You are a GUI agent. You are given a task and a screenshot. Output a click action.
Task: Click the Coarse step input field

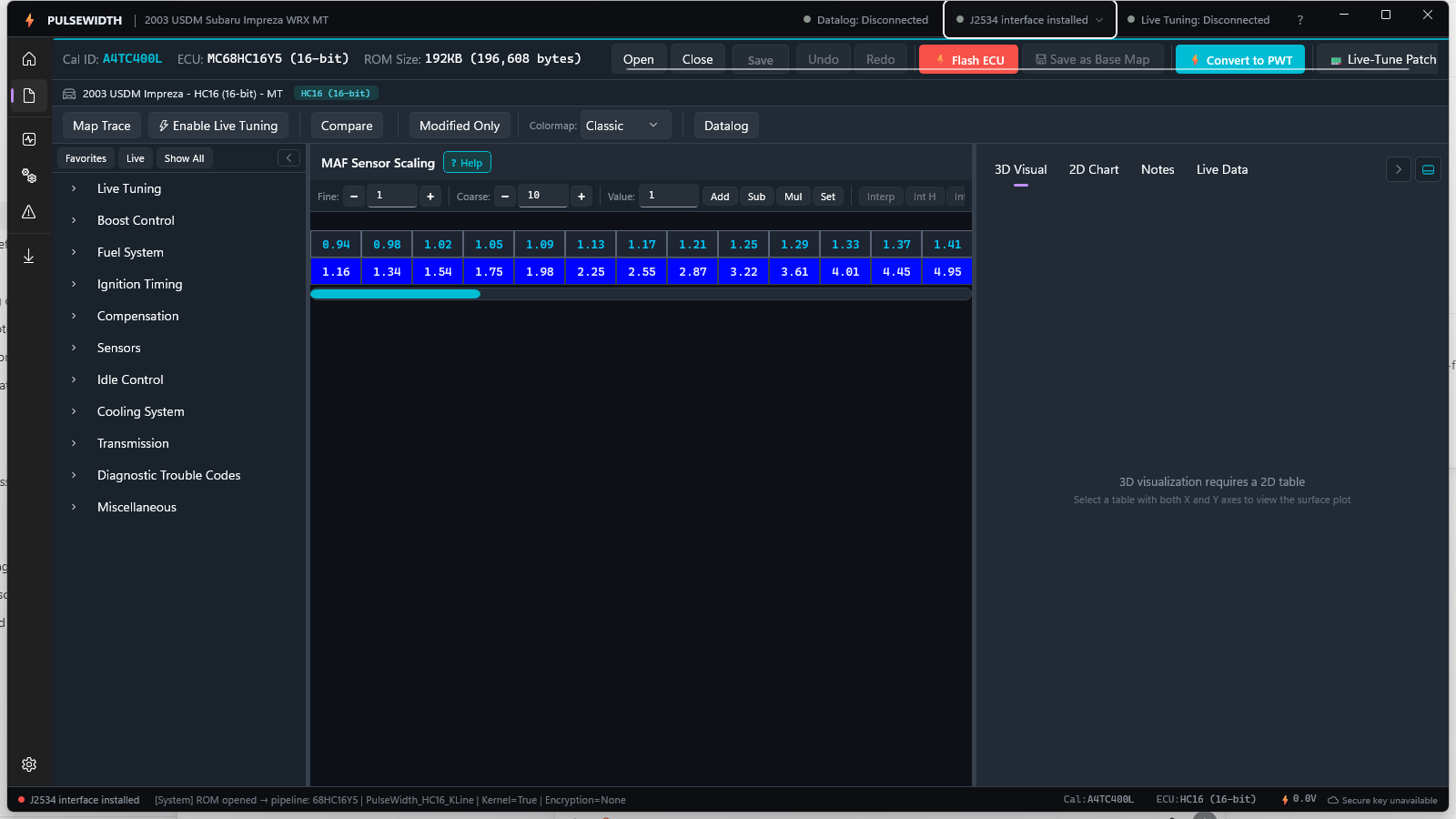tap(543, 196)
